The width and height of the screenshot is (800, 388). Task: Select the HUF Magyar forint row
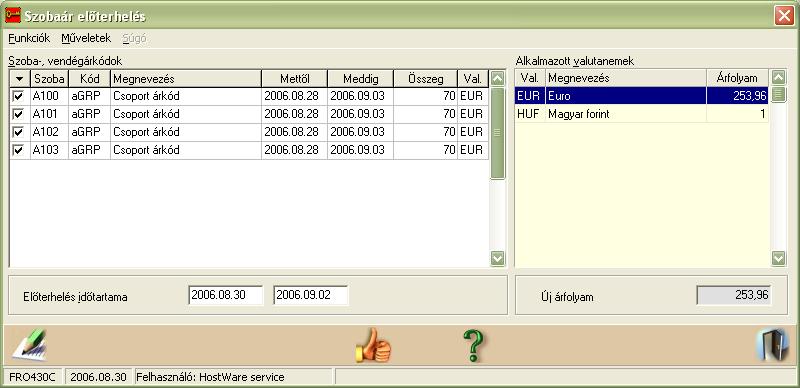641,114
